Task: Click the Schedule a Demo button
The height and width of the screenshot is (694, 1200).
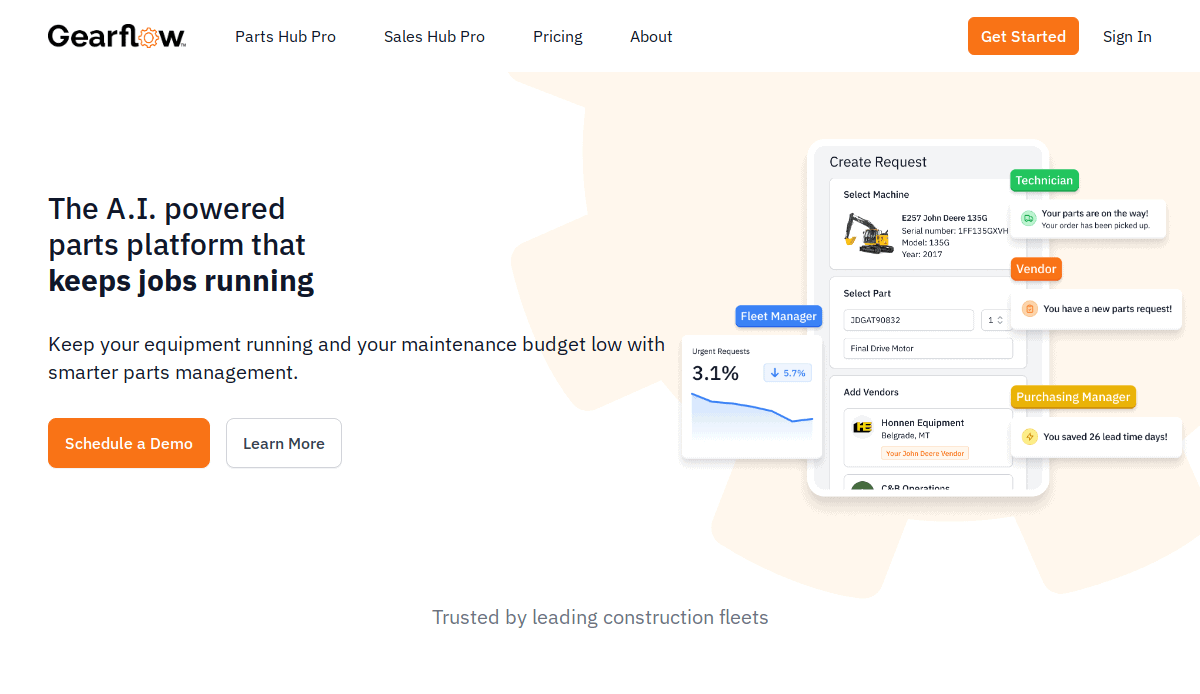Action: pyautogui.click(x=128, y=443)
